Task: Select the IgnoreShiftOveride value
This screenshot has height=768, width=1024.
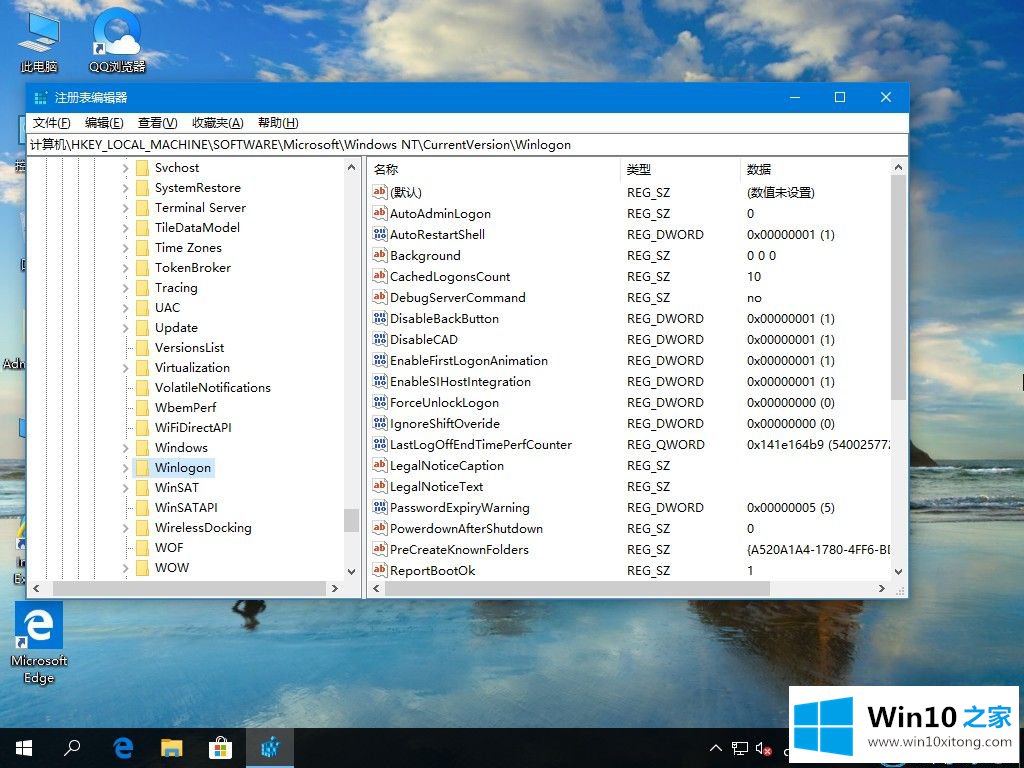Action: (x=445, y=423)
